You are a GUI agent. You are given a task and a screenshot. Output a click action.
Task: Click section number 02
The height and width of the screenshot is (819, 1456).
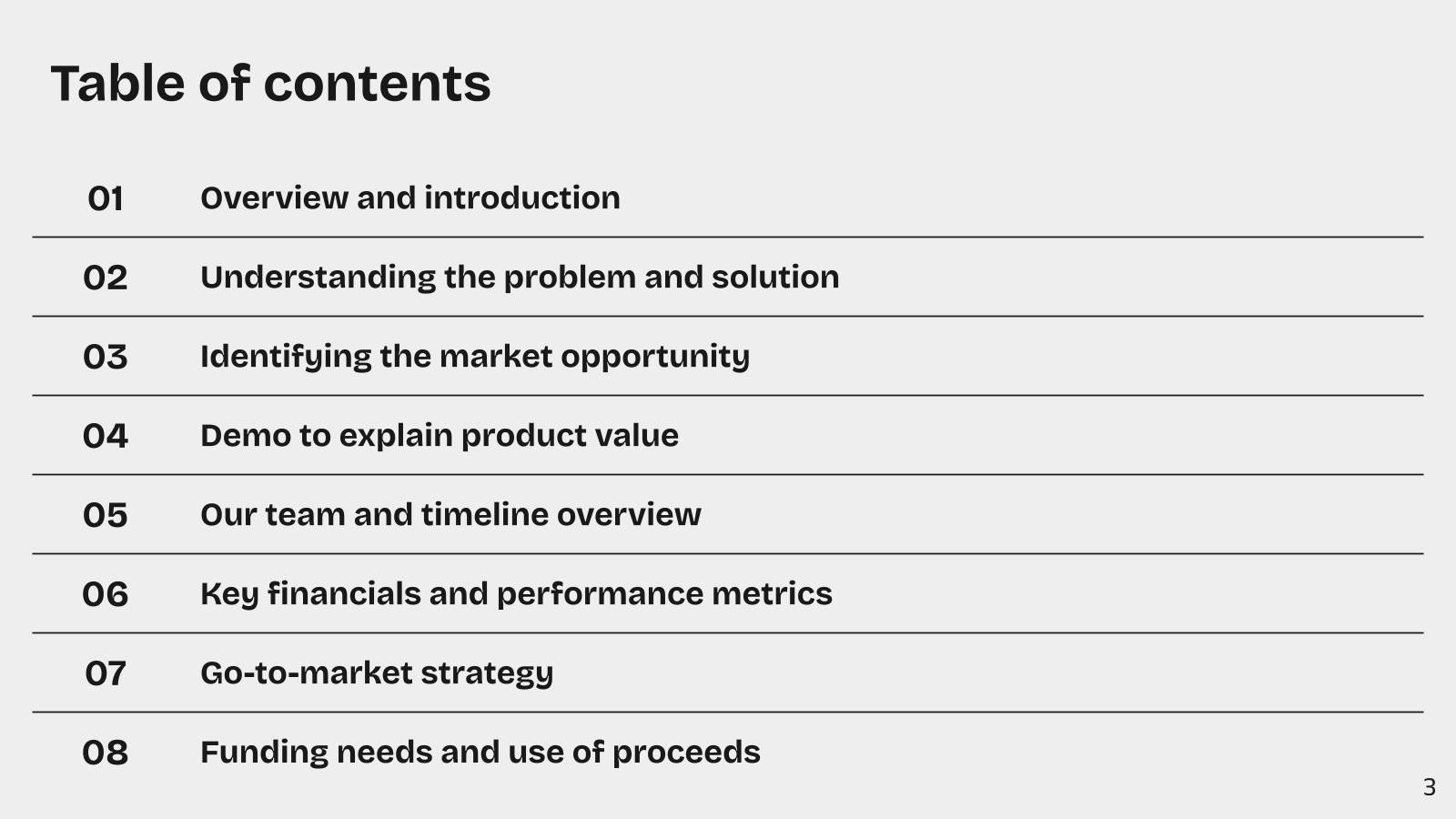tap(106, 278)
